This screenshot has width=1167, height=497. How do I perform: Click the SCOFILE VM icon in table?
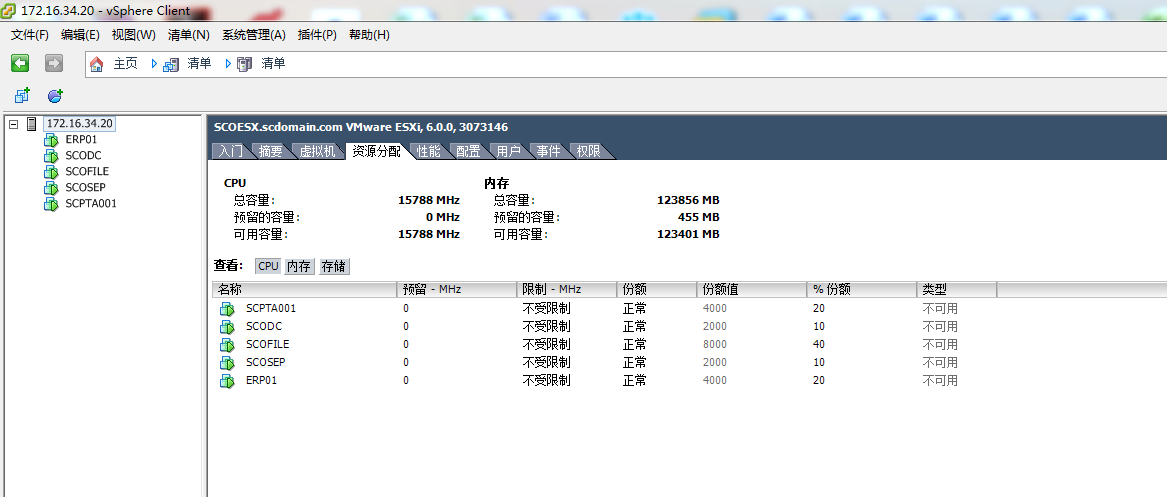227,344
